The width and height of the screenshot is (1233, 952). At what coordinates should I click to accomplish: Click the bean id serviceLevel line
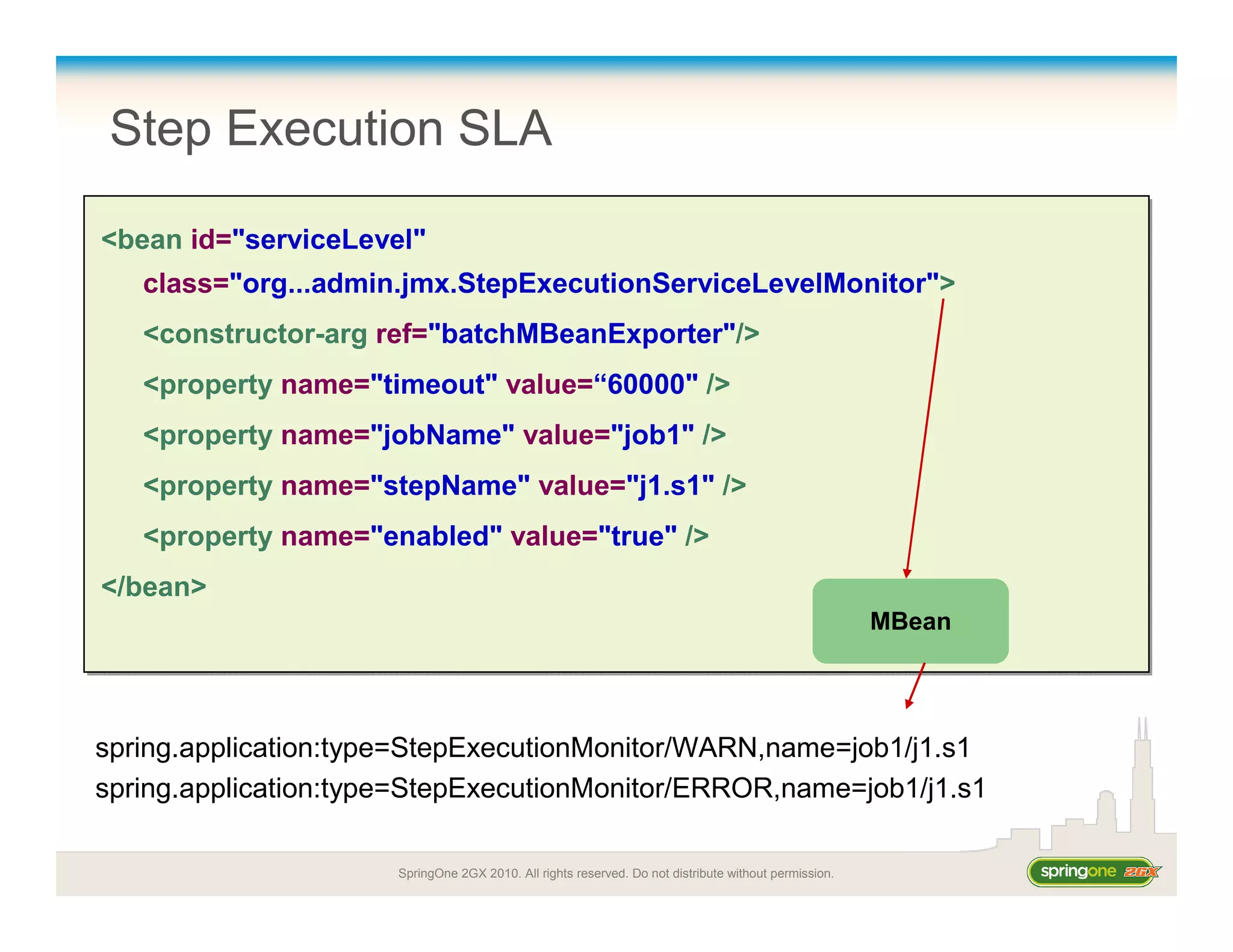pyautogui.click(x=263, y=240)
